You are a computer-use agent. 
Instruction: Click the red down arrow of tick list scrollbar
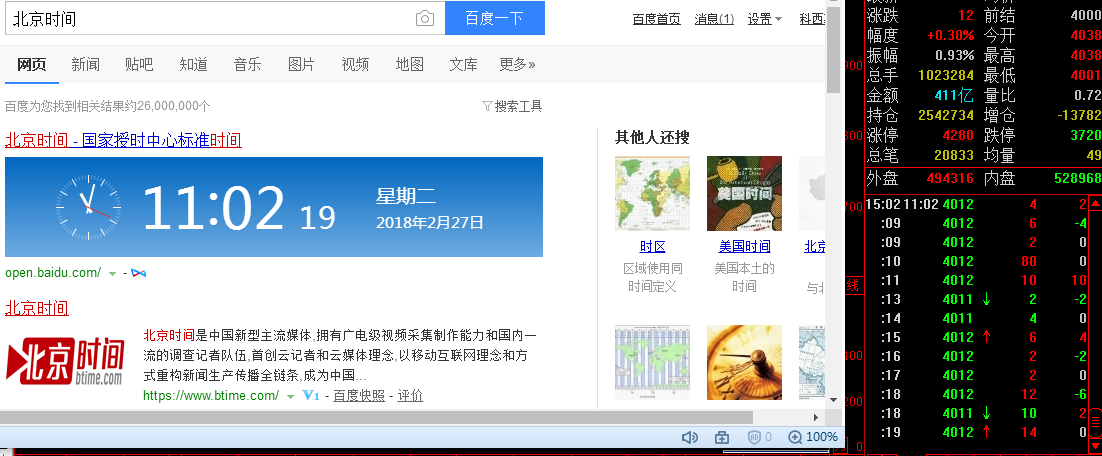1095,445
